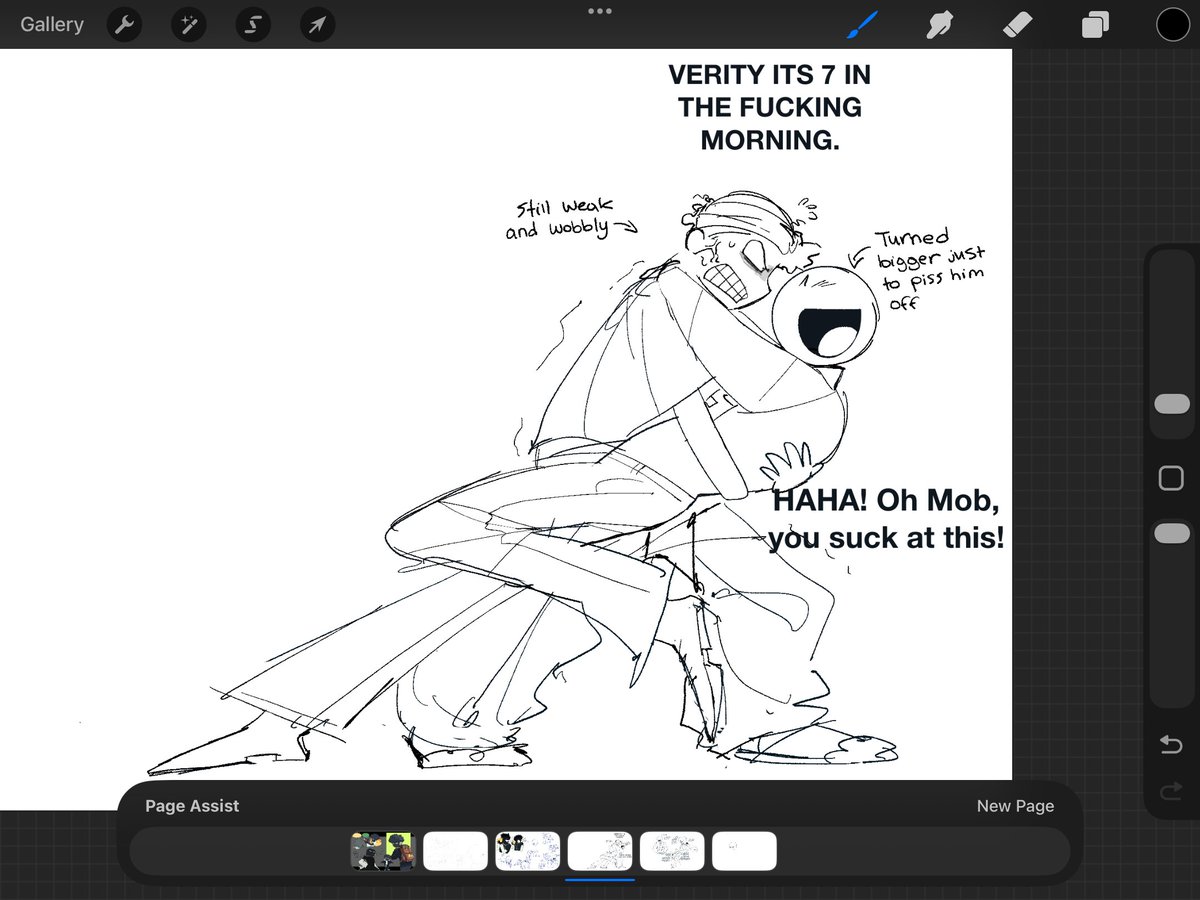The height and width of the screenshot is (900, 1200).
Task: Open the Layers panel
Action: tap(1095, 25)
